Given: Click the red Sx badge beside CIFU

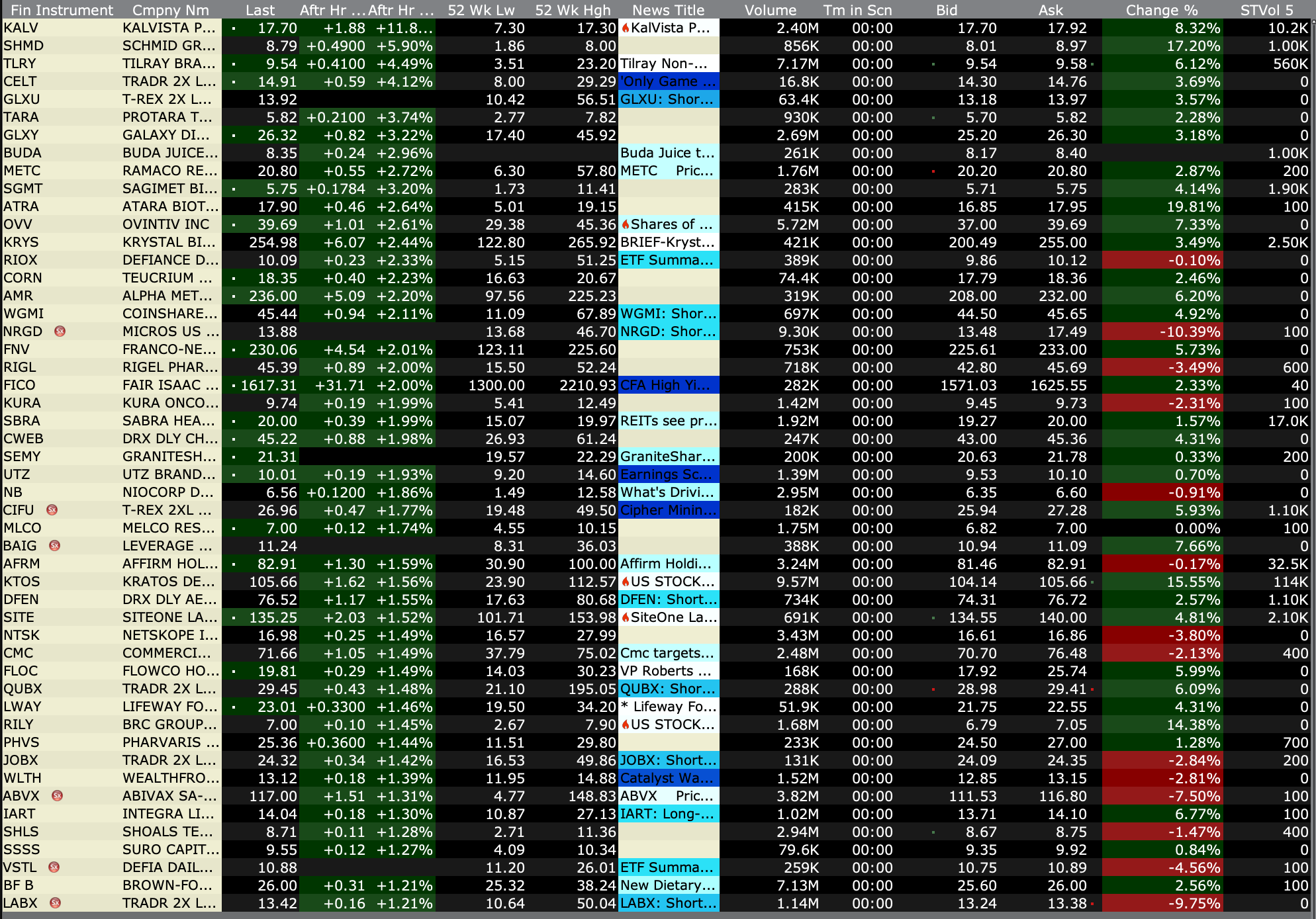Looking at the screenshot, I should click(52, 510).
